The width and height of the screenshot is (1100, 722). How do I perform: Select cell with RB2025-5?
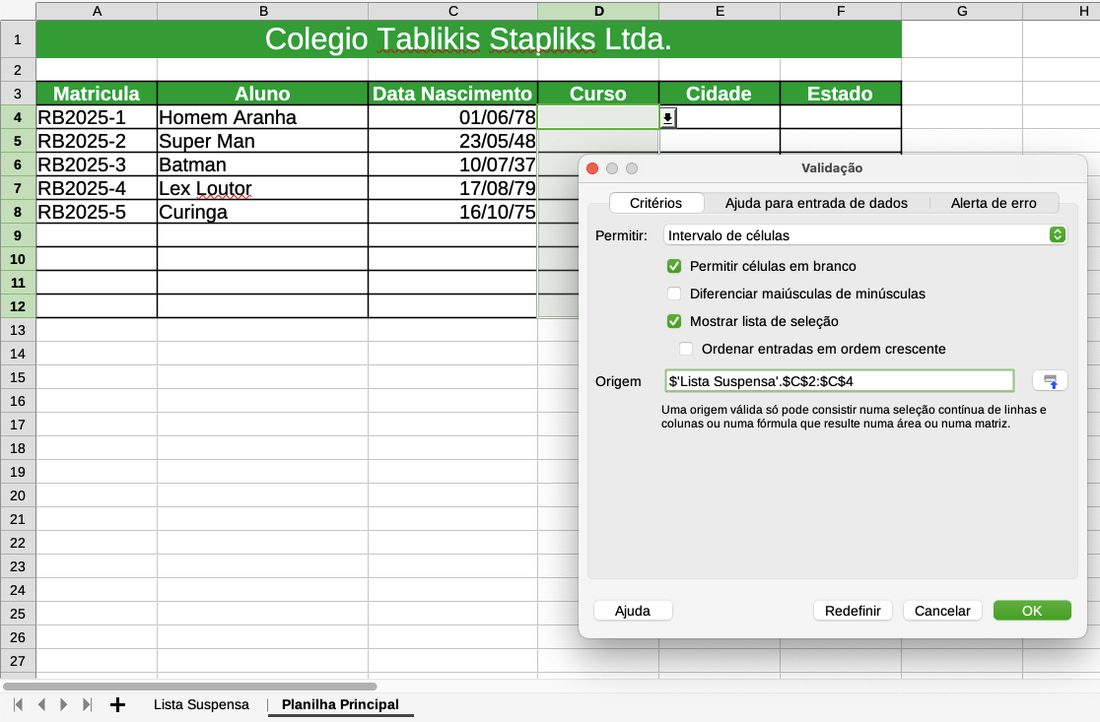pyautogui.click(x=97, y=212)
